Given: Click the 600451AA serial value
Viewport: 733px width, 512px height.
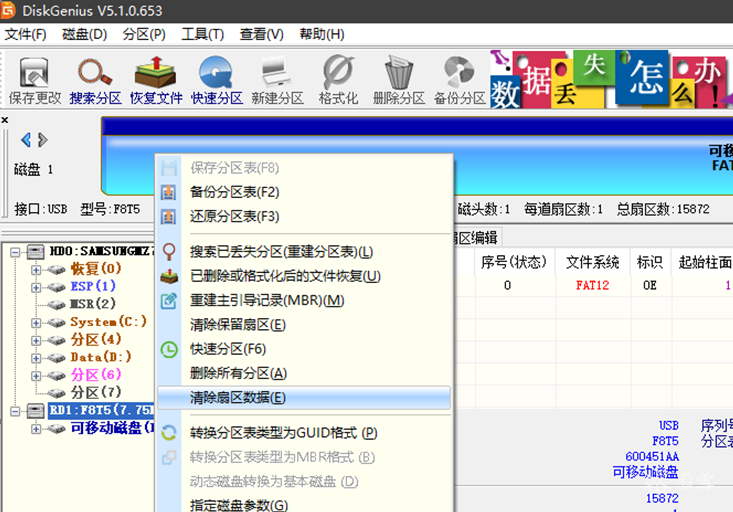Looking at the screenshot, I should click(652, 456).
